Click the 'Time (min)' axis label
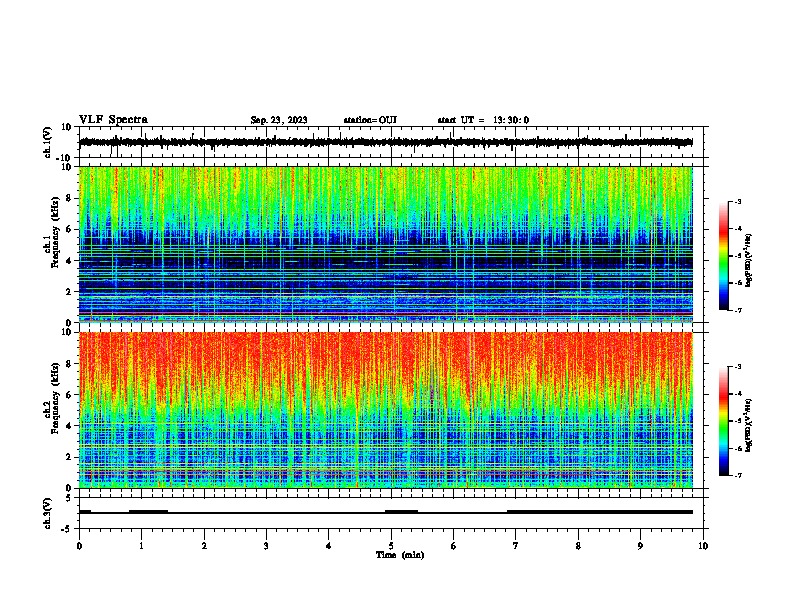The image size is (792, 612). click(400, 555)
